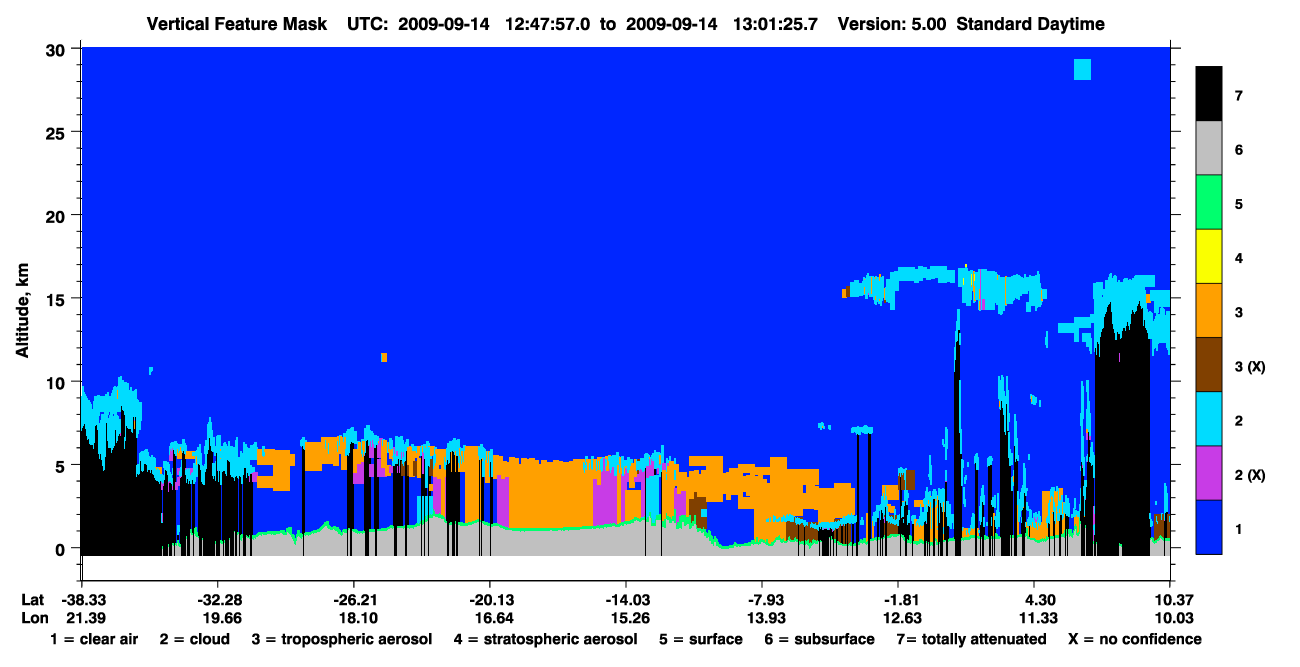Click latitude value -7.93
The width and height of the screenshot is (1300, 667).
click(x=762, y=599)
